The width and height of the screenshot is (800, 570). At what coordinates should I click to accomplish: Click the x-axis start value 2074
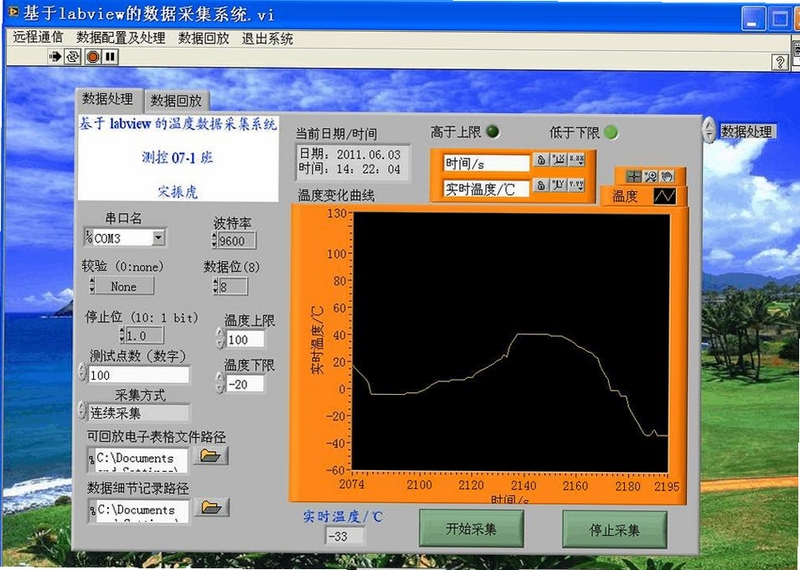point(352,484)
